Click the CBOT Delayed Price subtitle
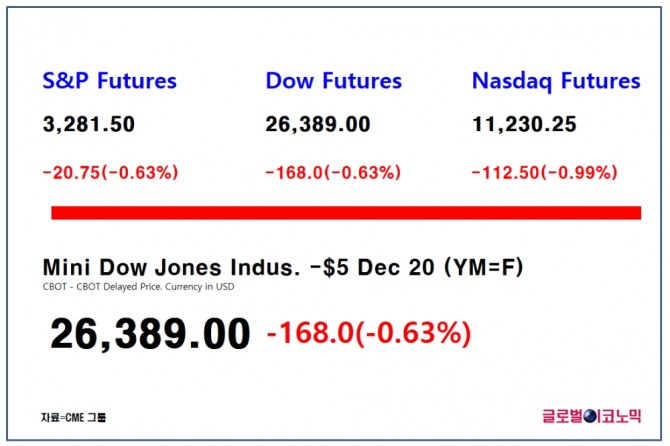 [x=140, y=287]
